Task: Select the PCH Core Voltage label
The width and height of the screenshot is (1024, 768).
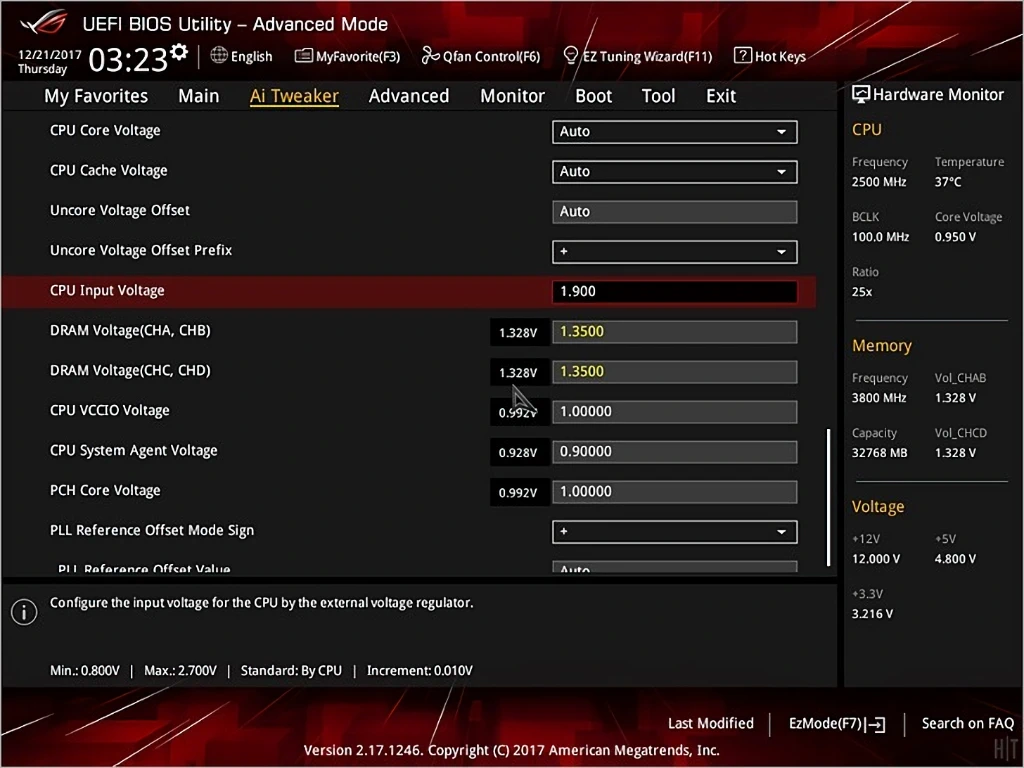Action: coord(105,490)
